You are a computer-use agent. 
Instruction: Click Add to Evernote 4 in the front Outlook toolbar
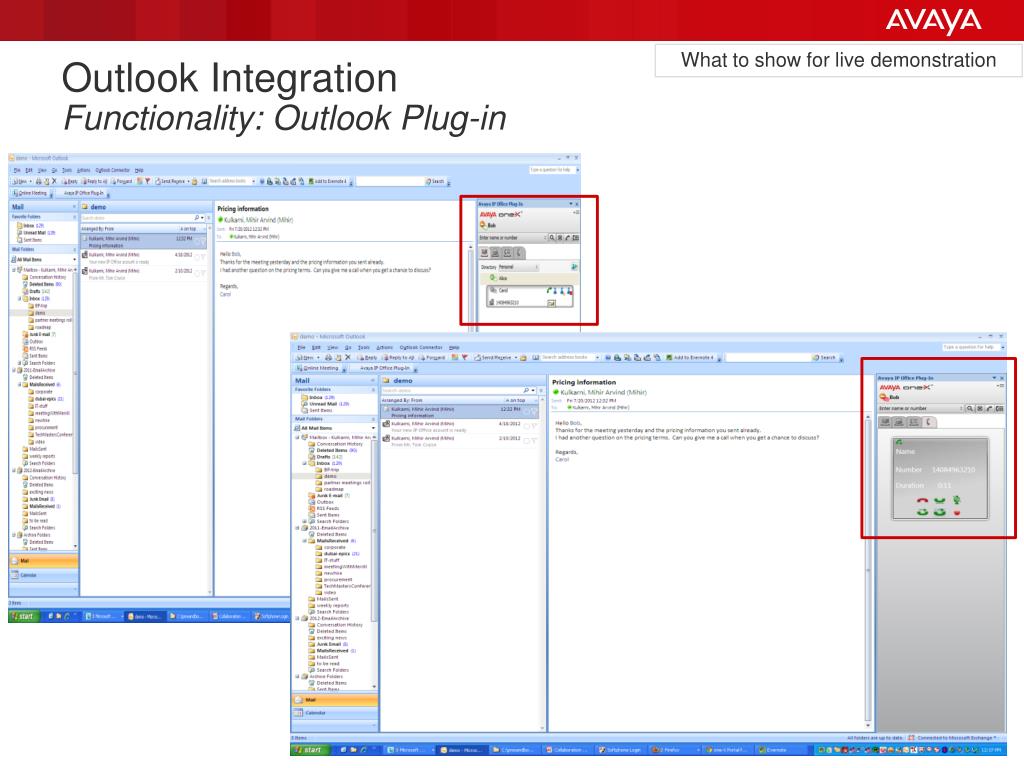pyautogui.click(x=692, y=358)
